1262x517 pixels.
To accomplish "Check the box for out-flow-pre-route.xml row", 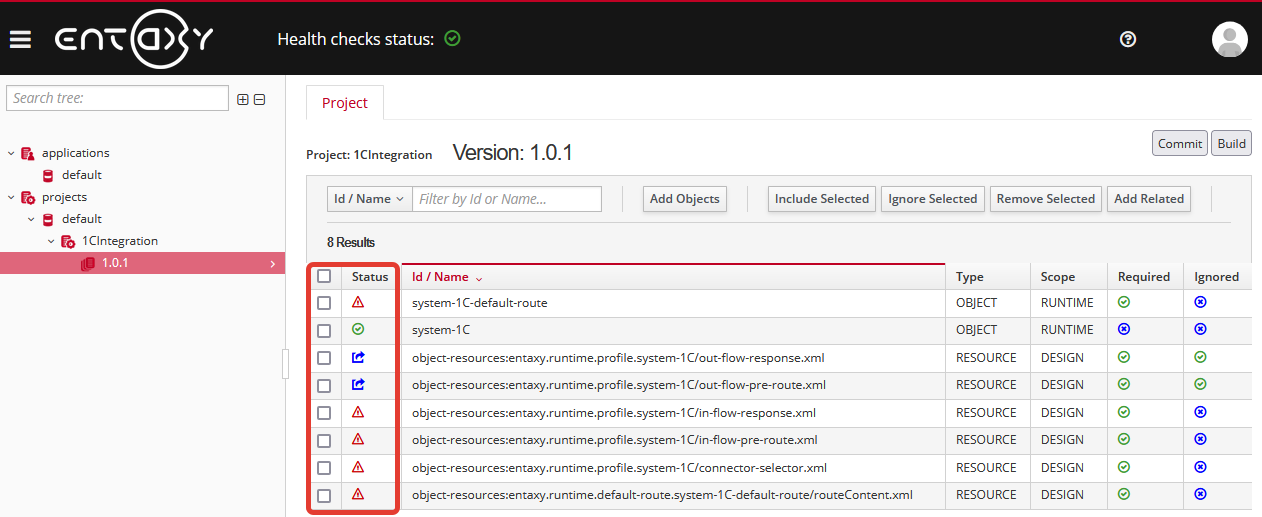I will tap(324, 385).
